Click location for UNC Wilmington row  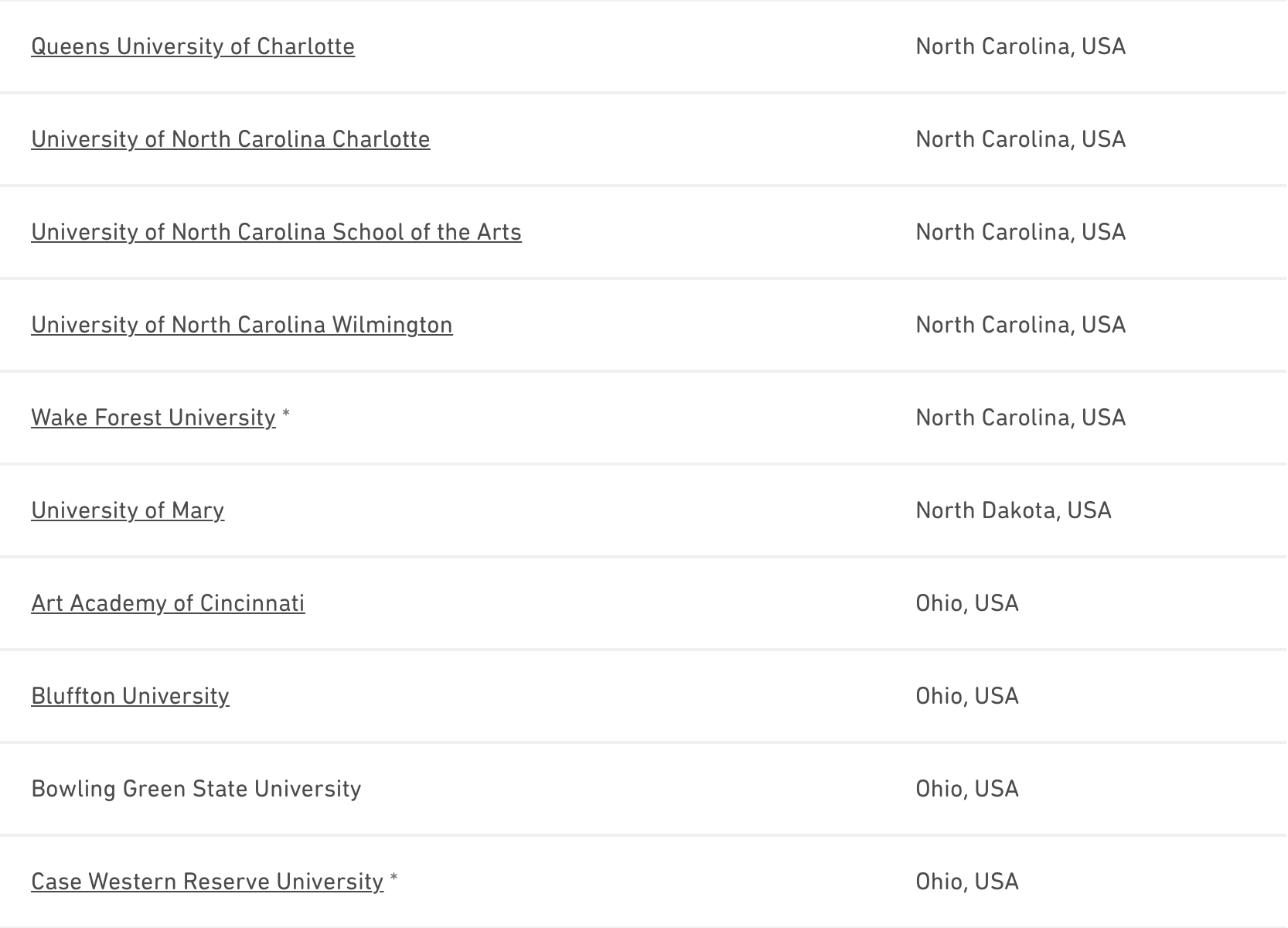coord(1020,325)
